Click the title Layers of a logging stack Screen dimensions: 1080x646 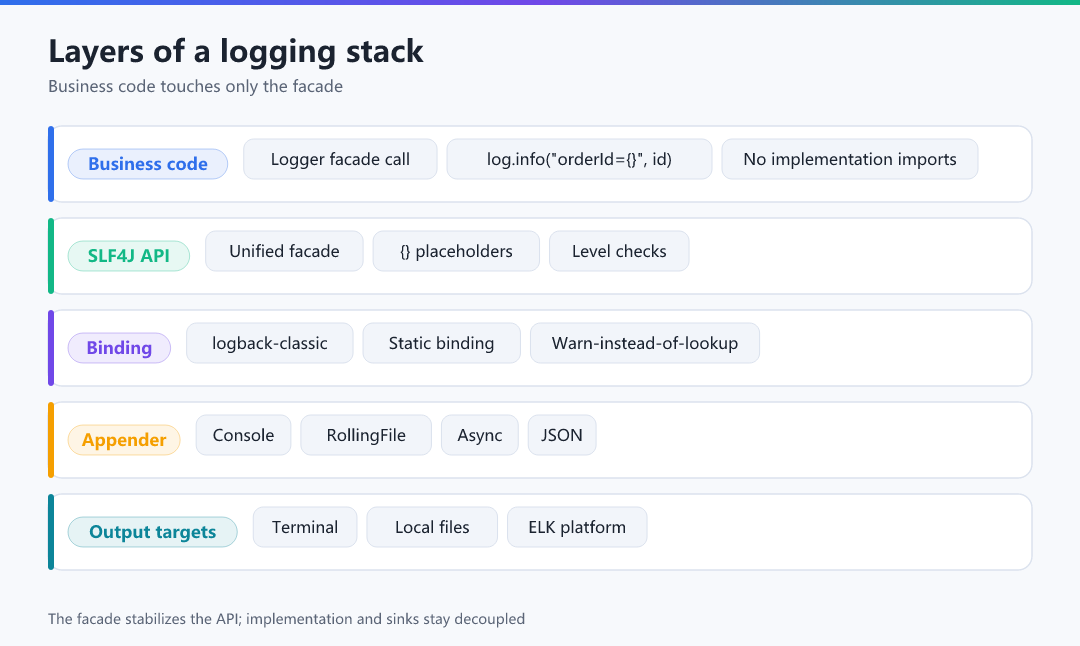point(236,52)
